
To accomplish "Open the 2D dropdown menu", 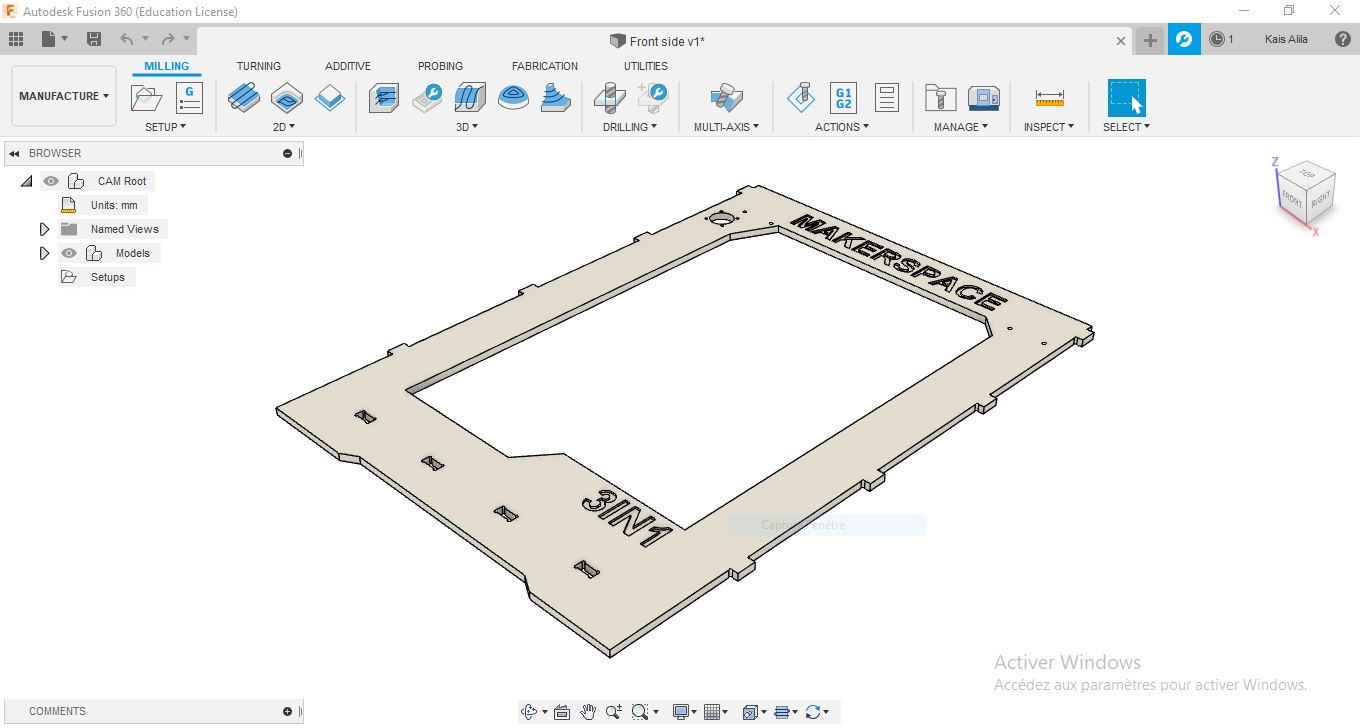I will pos(285,127).
